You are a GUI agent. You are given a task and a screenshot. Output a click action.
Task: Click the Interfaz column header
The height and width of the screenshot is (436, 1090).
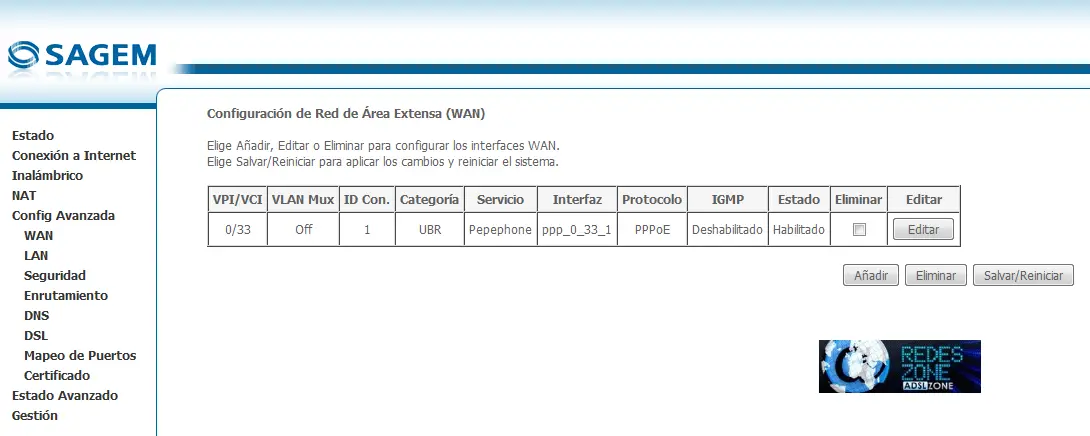click(x=577, y=200)
